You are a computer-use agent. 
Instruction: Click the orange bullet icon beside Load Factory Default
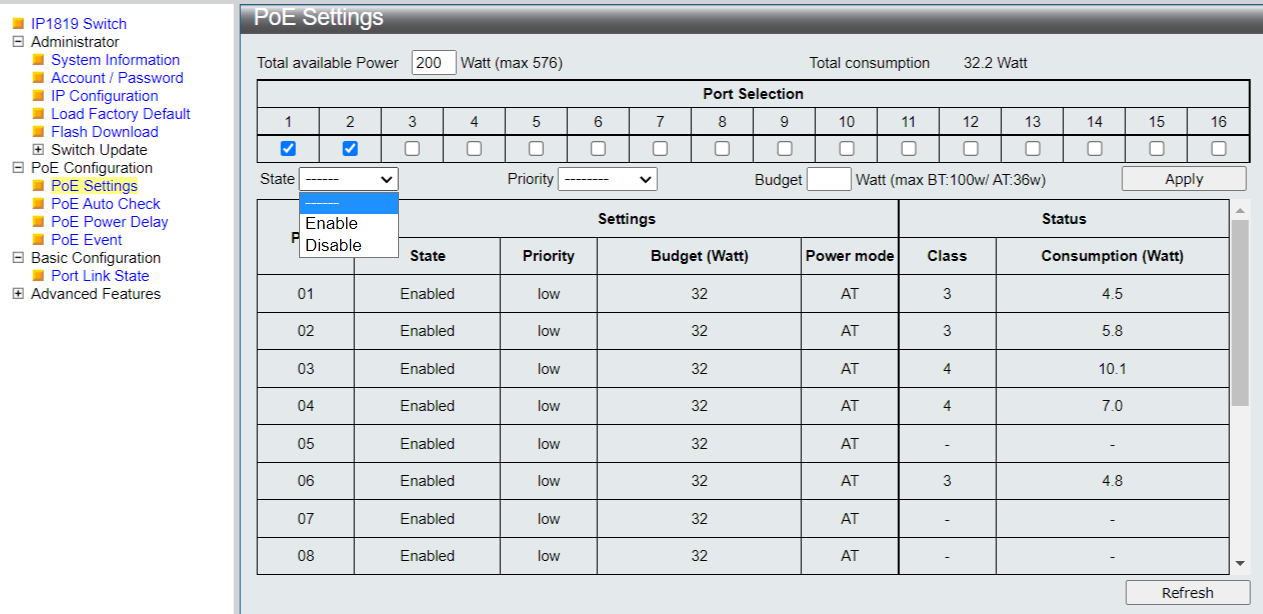(x=39, y=114)
